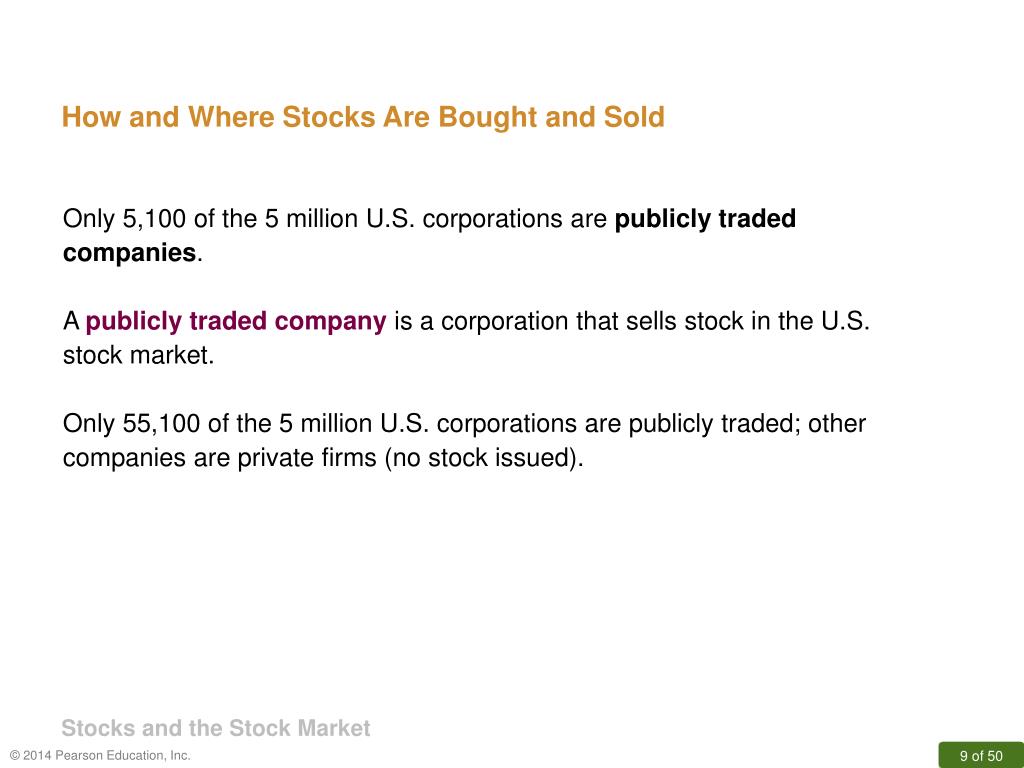Click the slide title about stocks bought and sold
This screenshot has height=768, width=1024.
pyautogui.click(x=363, y=118)
